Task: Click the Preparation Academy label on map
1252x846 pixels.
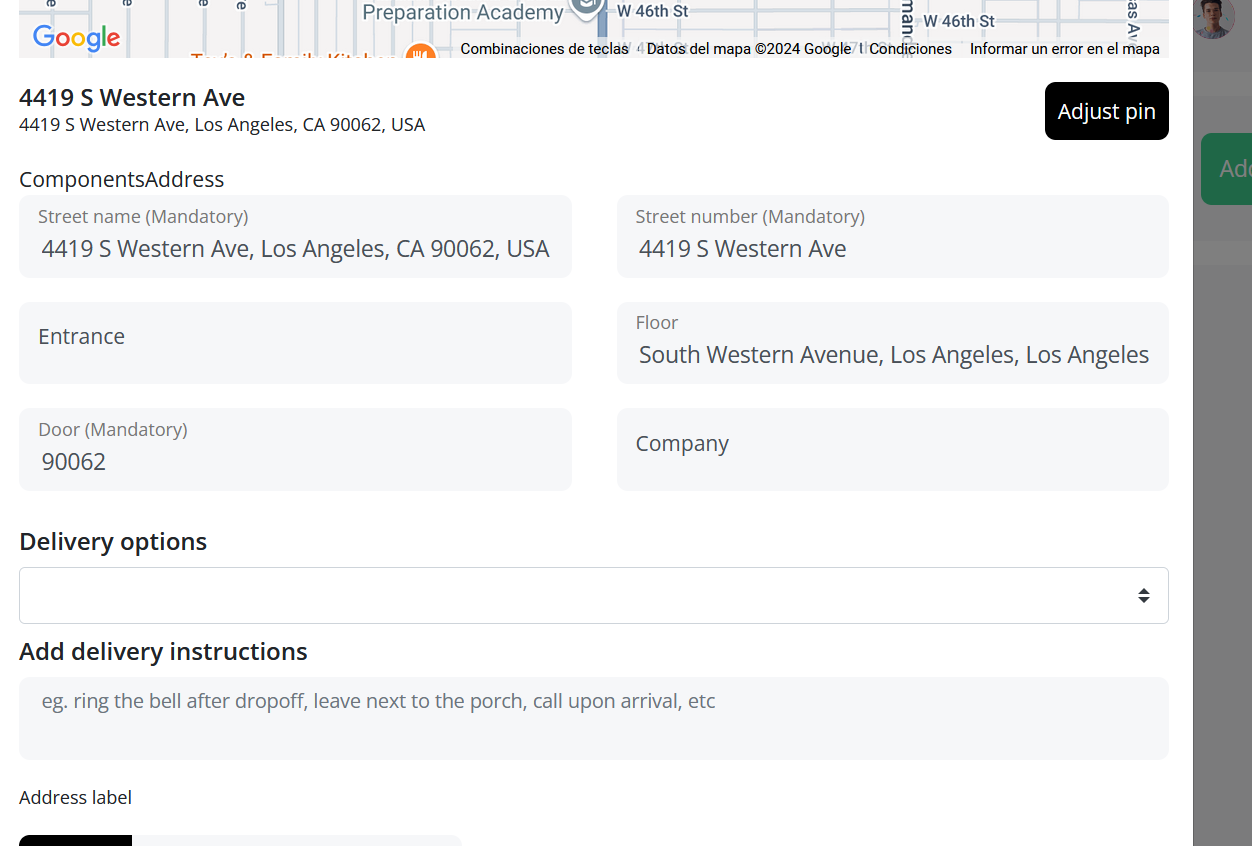Action: pyautogui.click(x=463, y=13)
